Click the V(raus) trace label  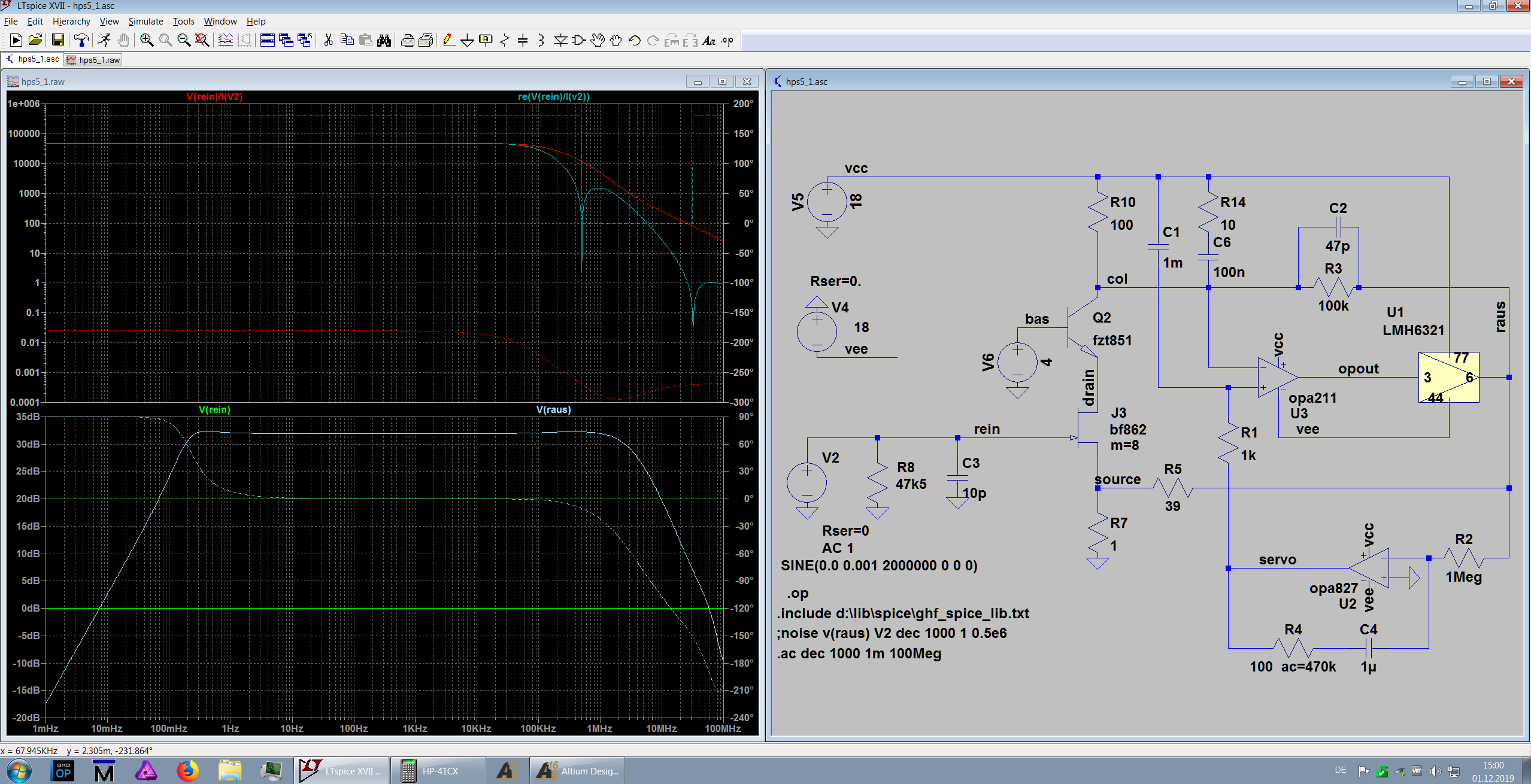[553, 409]
